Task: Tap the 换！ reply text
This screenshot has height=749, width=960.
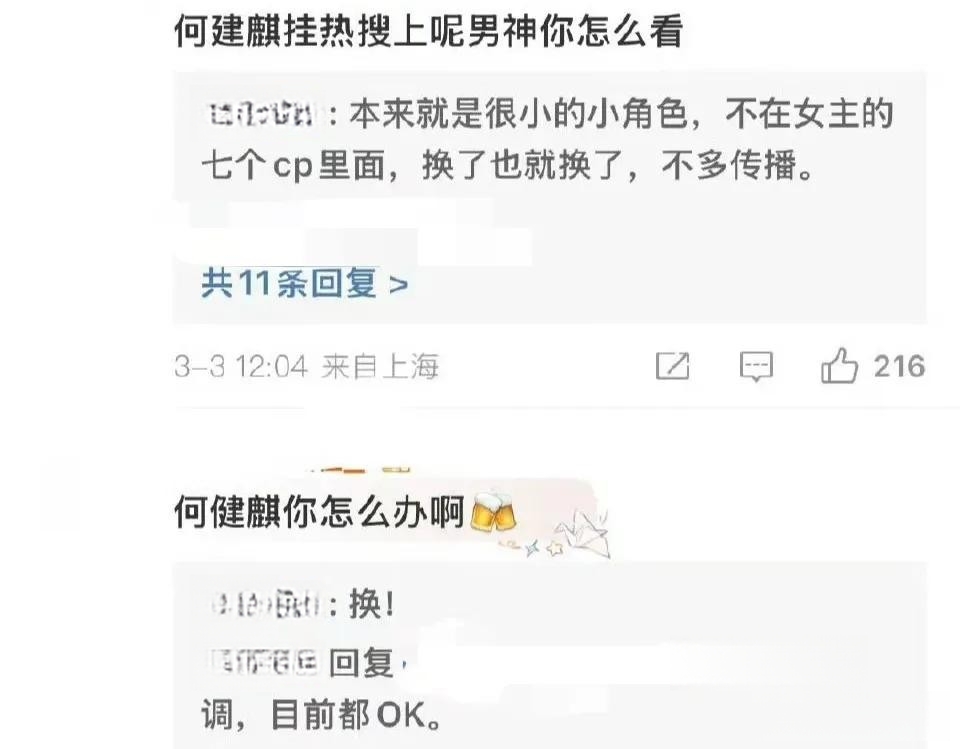Action: [x=372, y=604]
